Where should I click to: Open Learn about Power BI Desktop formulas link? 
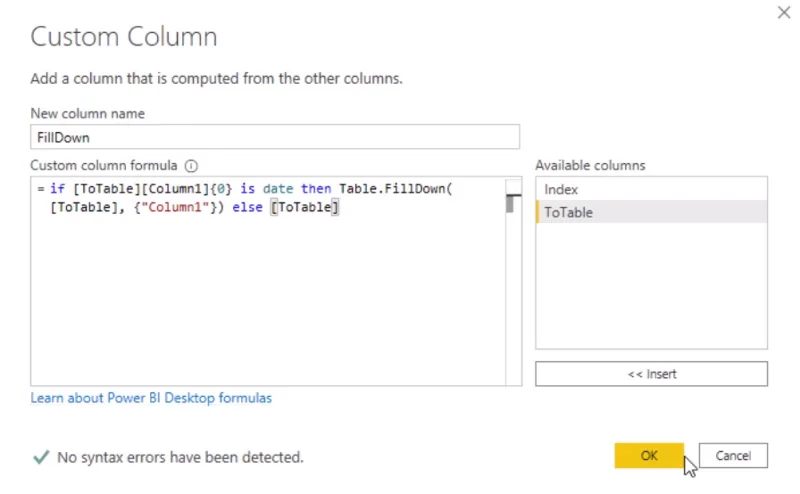tap(151, 398)
